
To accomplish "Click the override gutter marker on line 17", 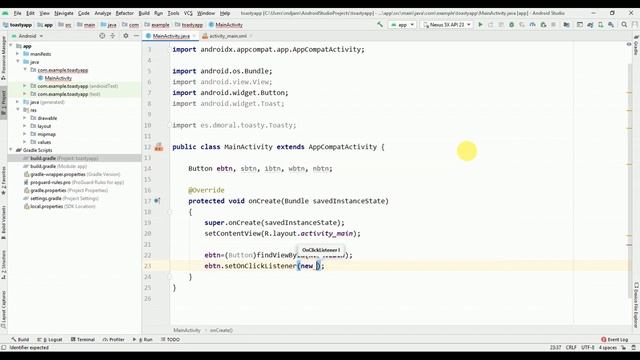I will 157,201.
